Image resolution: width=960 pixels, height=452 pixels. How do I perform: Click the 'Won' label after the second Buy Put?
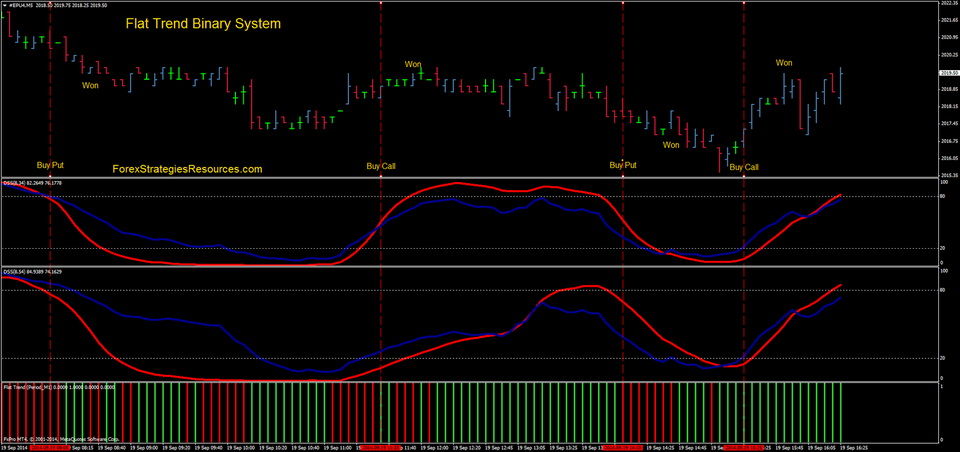671,145
